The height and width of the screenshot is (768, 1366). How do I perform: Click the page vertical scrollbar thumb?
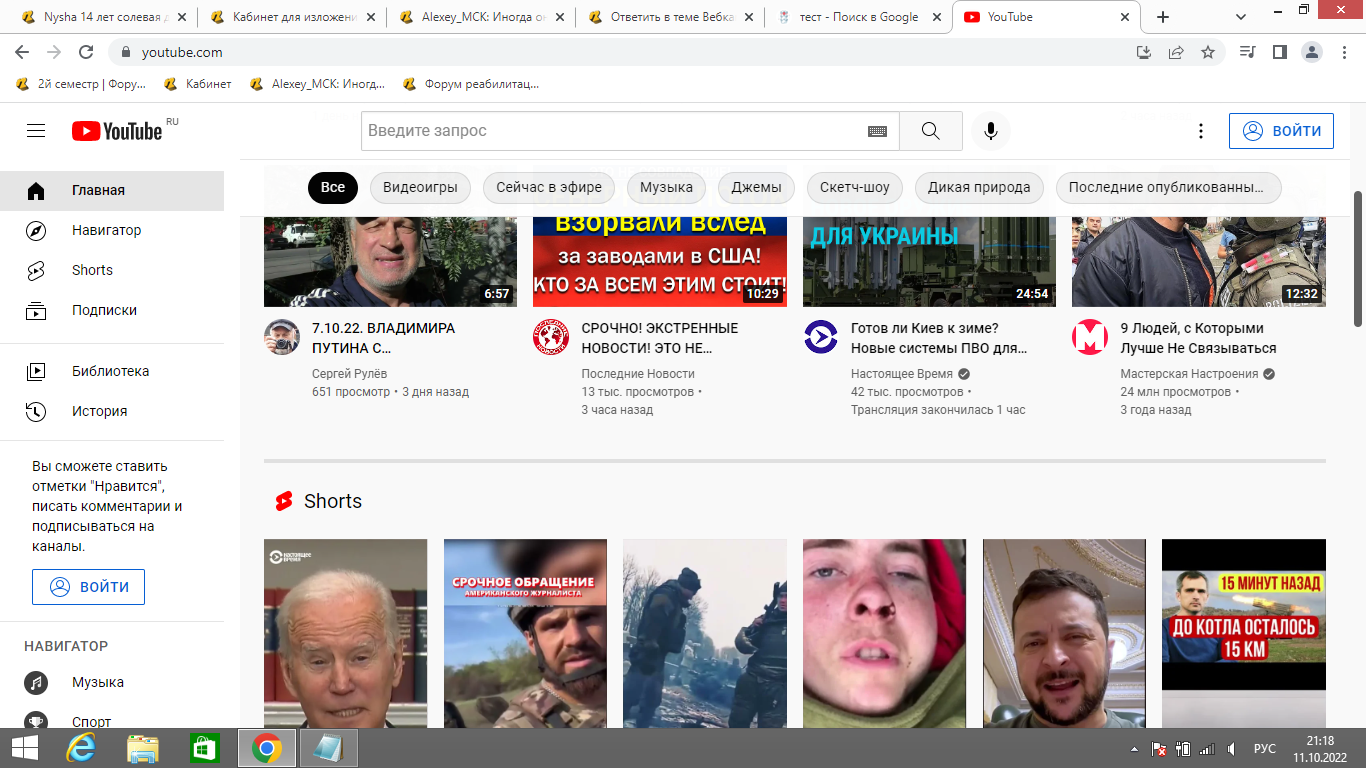coord(1358,258)
